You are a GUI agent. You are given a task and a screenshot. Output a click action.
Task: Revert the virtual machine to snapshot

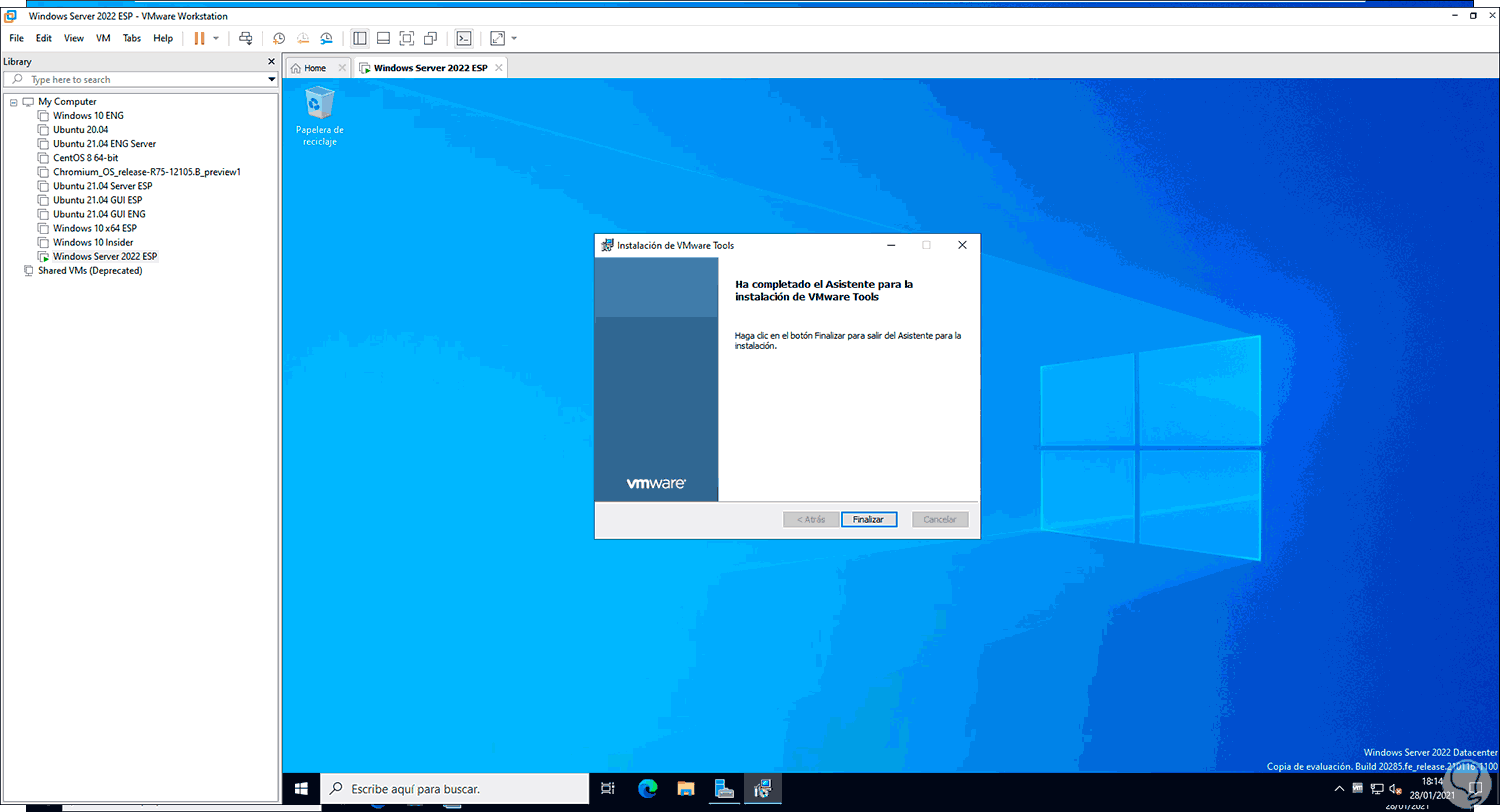tap(302, 38)
